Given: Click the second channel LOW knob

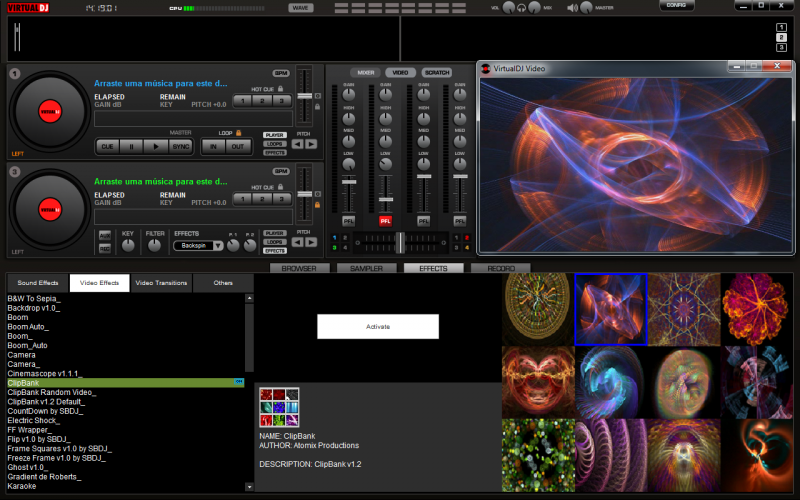Looking at the screenshot, I should coord(385,164).
